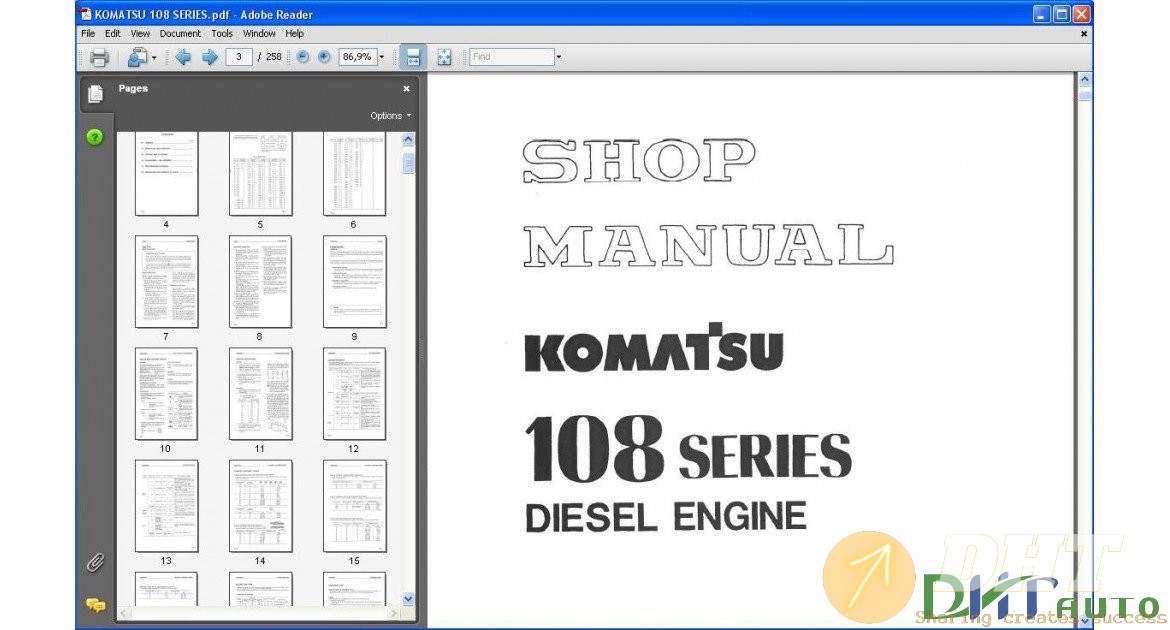Click thumbnails horizontal scroll right arrow
The image size is (1170, 630).
[394, 614]
